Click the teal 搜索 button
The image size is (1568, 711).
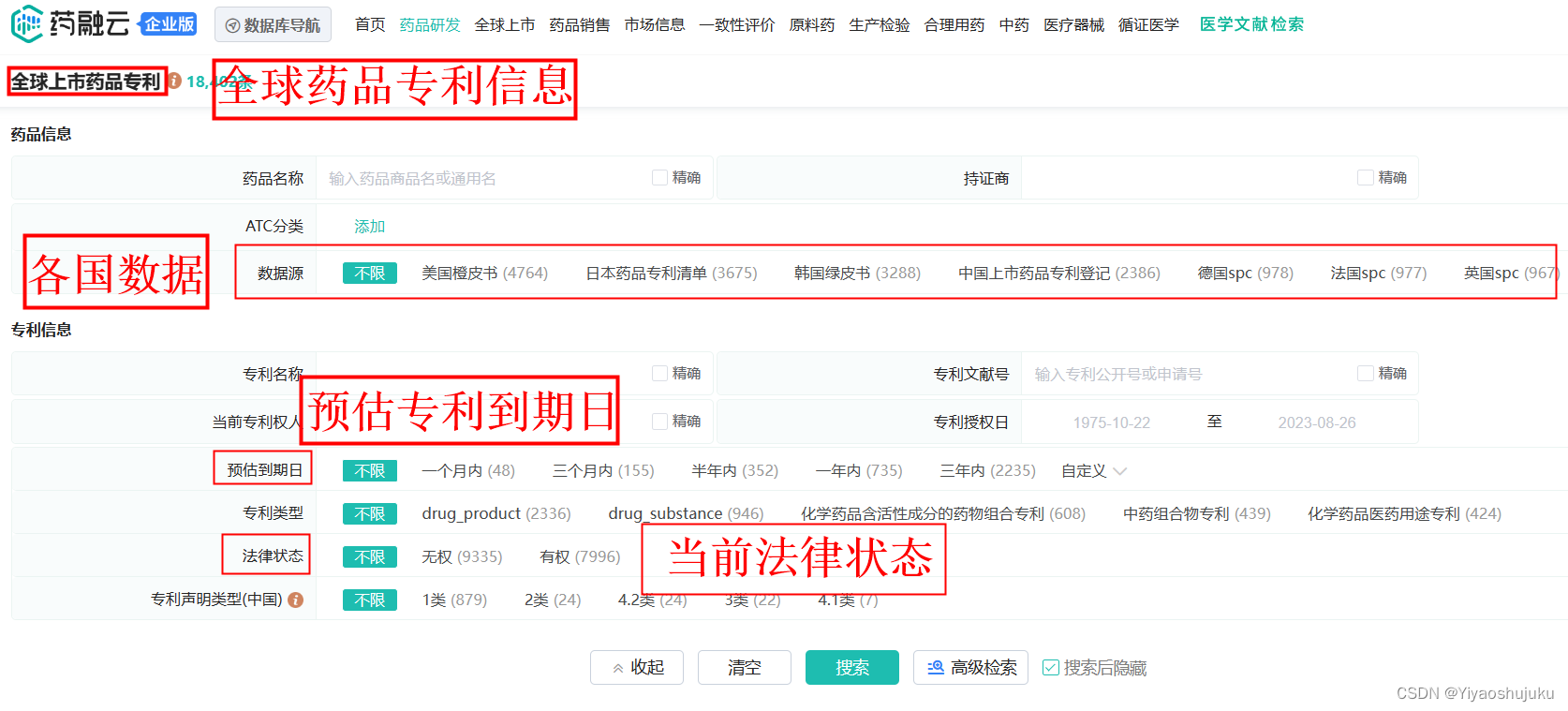pyautogui.click(x=852, y=667)
